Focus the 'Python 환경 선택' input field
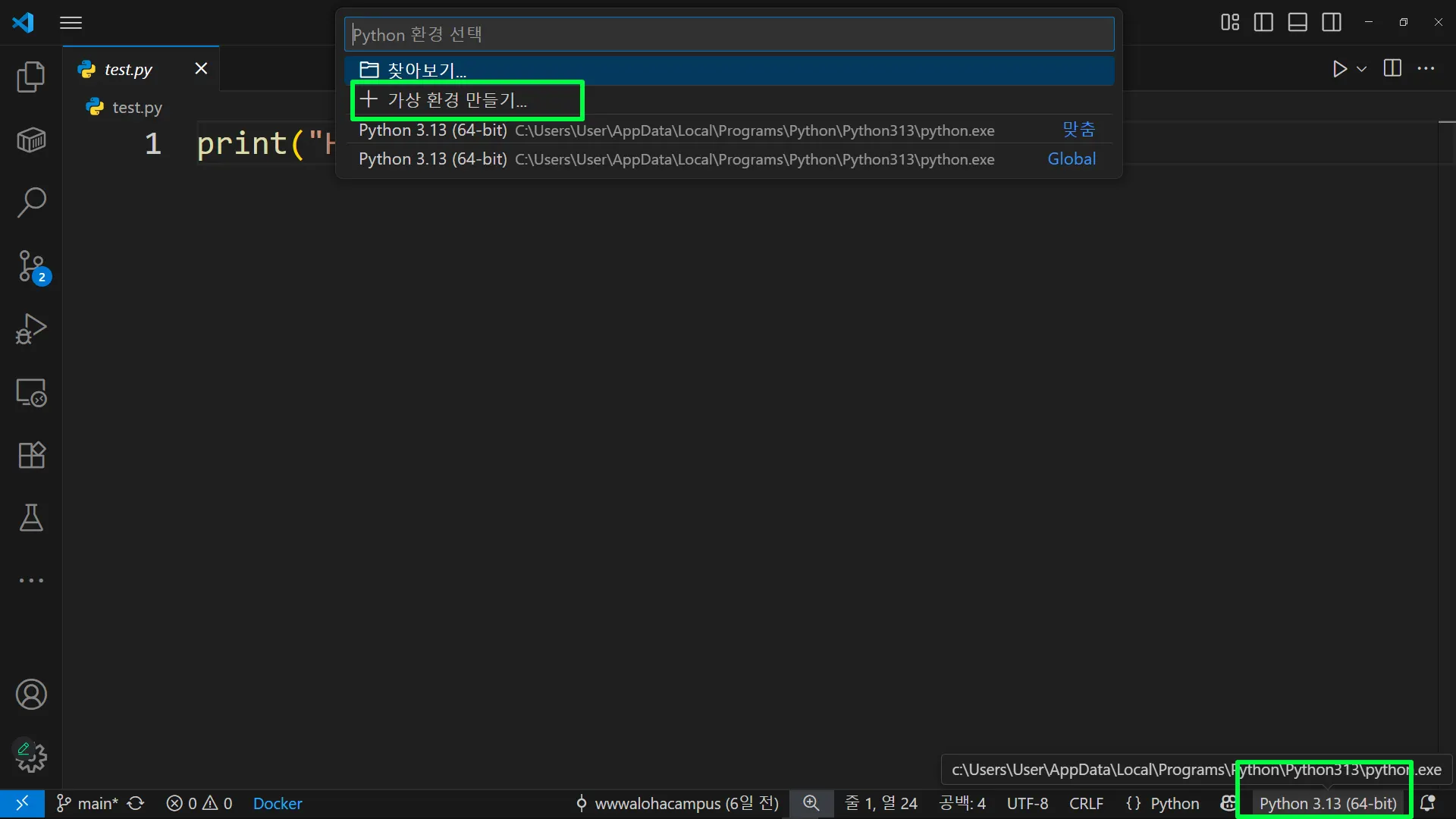The height and width of the screenshot is (819, 1456). tap(728, 34)
